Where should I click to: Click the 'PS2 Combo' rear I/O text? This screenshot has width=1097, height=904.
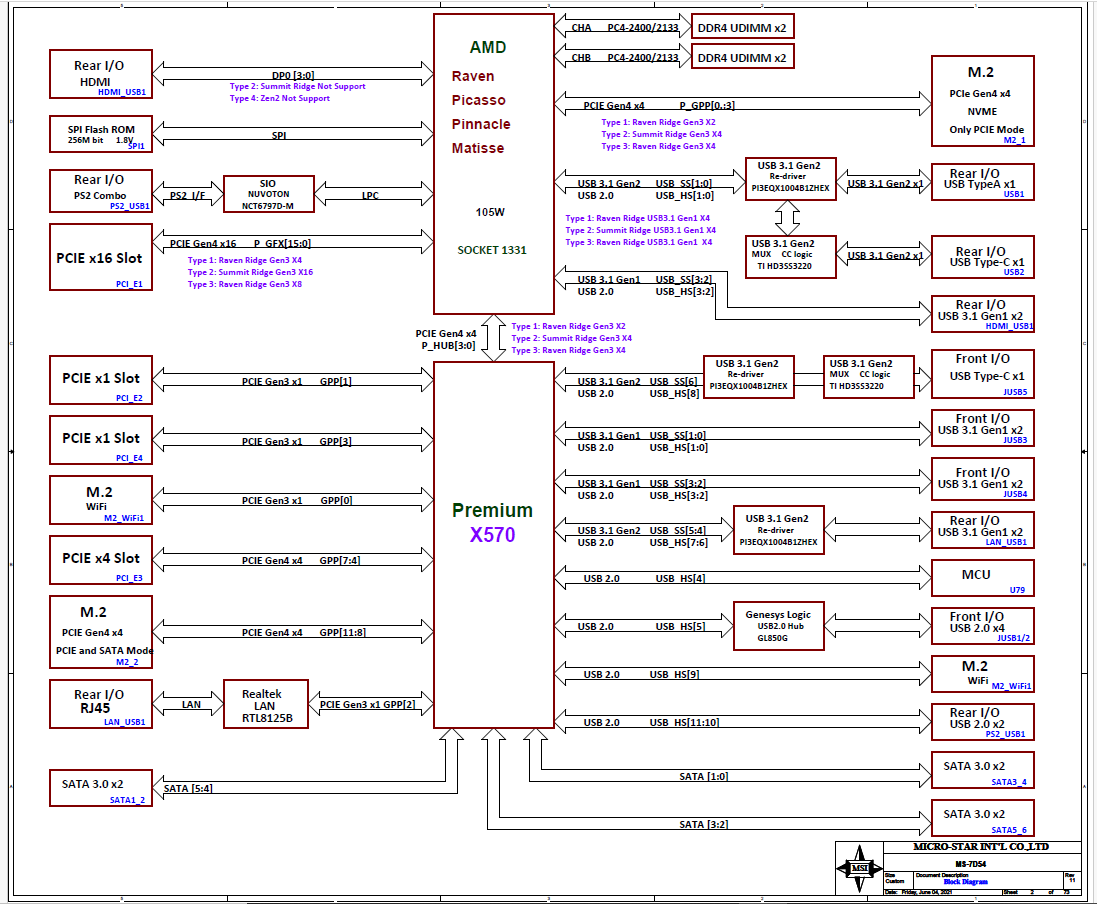(100, 196)
